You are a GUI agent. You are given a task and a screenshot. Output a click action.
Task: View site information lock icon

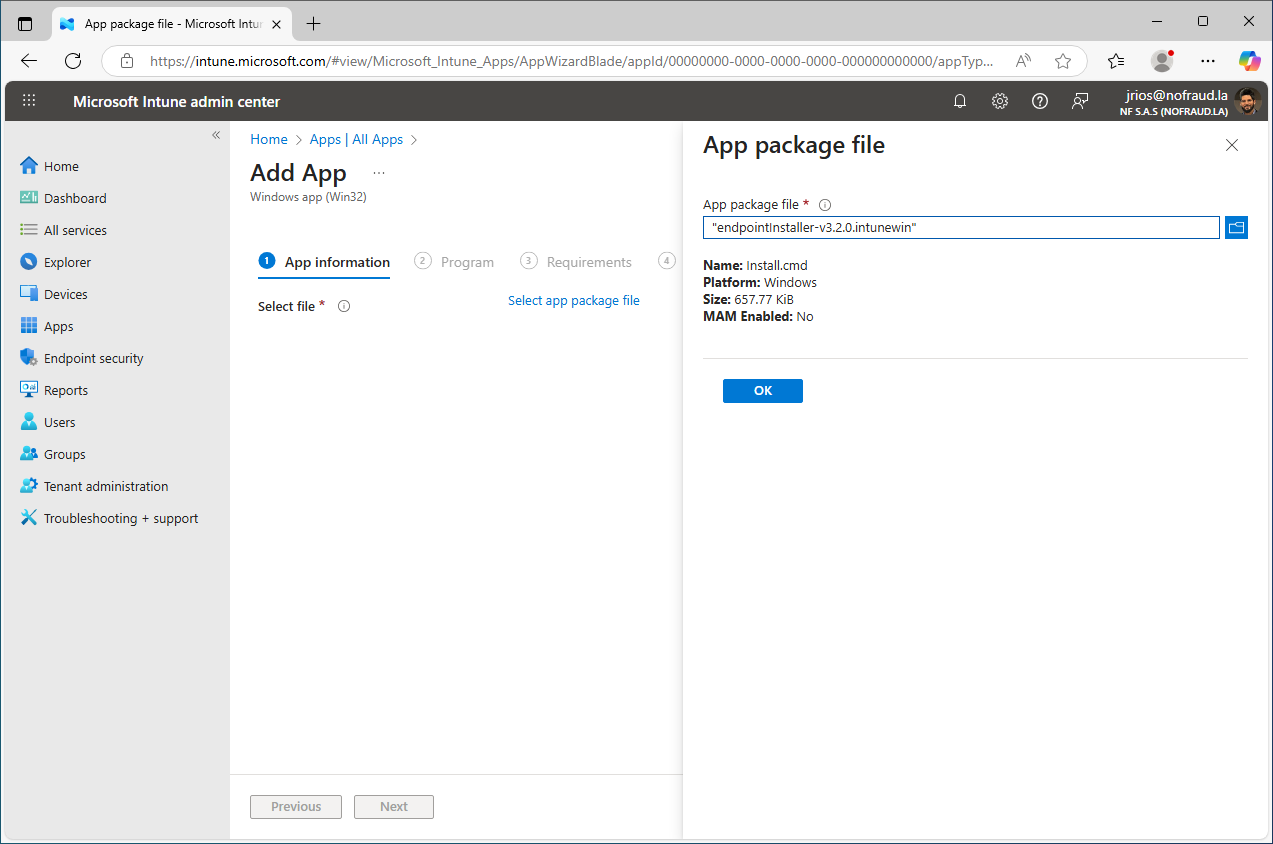coord(127,61)
